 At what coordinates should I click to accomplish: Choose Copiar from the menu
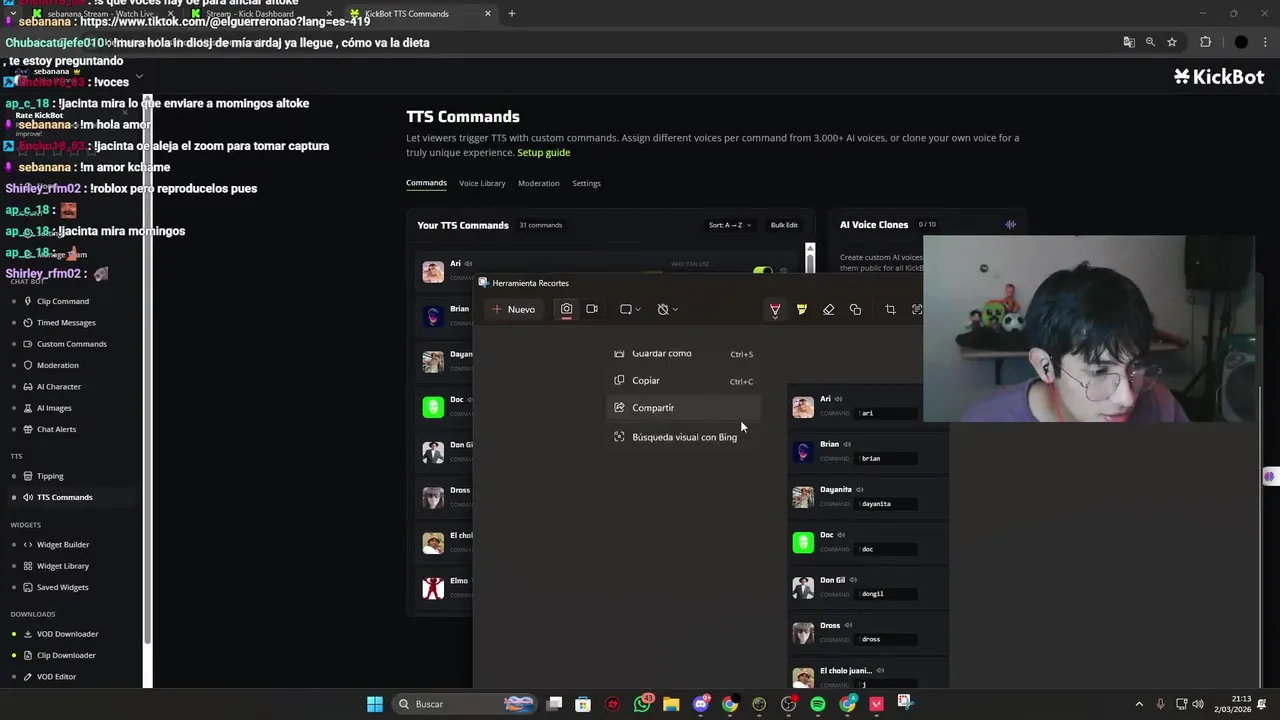[x=683, y=381]
